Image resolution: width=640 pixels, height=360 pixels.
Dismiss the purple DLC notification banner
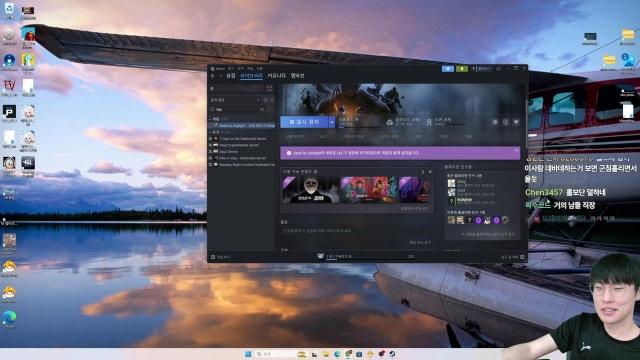[x=516, y=150]
